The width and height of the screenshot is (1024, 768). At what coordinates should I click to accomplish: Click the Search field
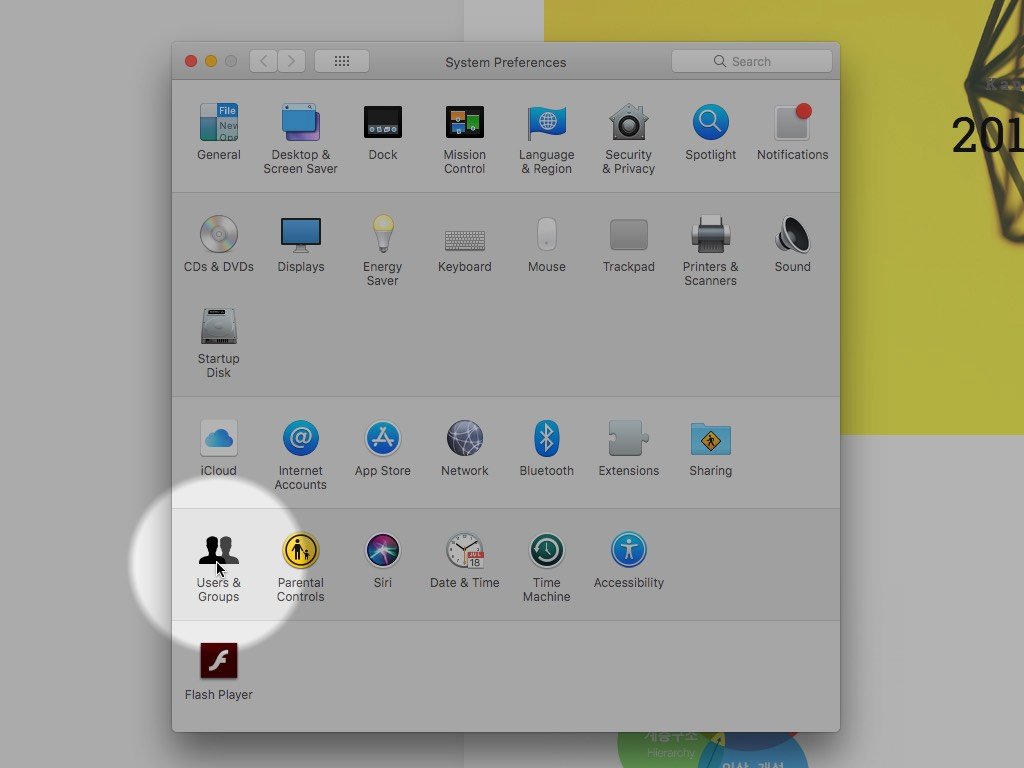(x=751, y=61)
